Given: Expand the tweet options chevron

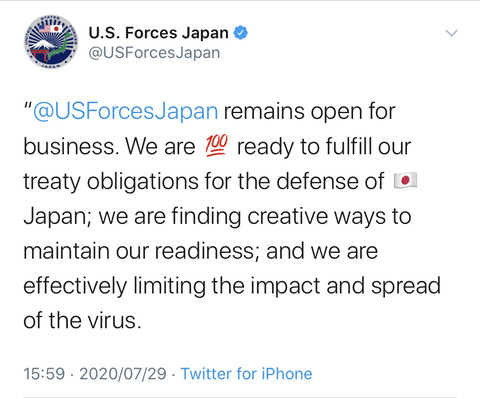Looking at the screenshot, I should [452, 33].
